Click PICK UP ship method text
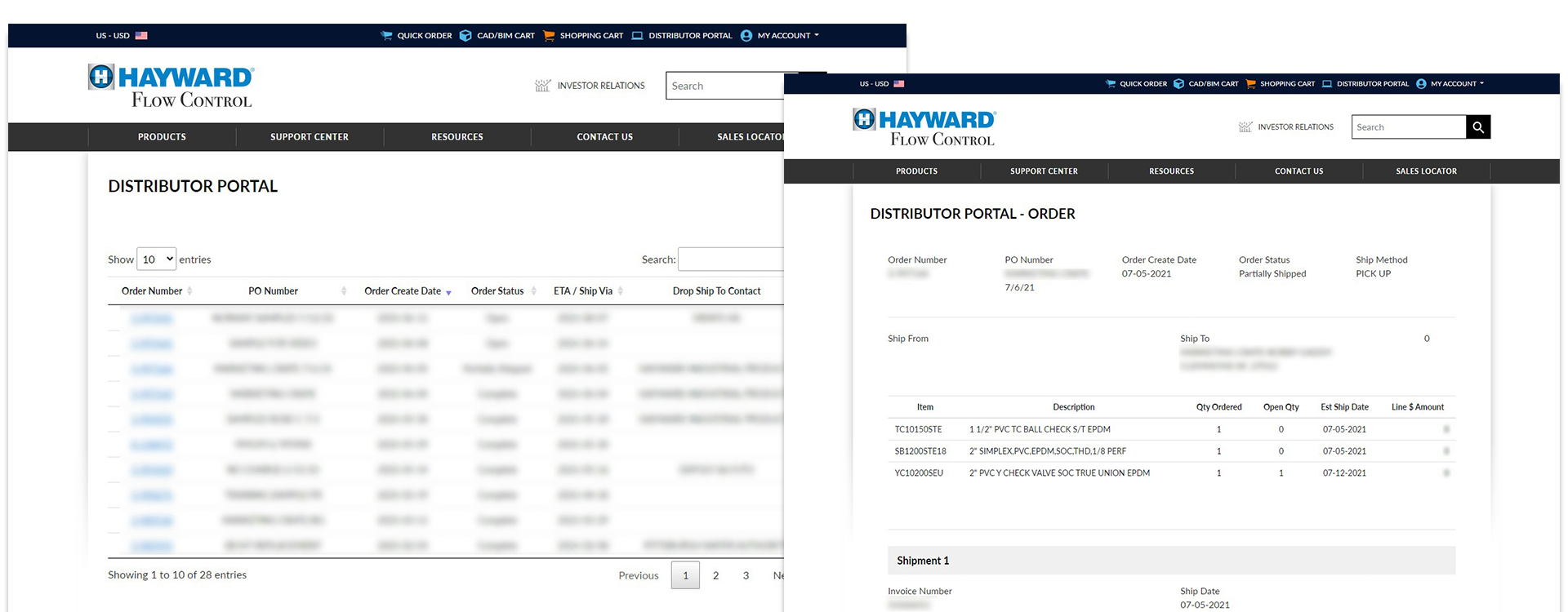 point(1373,274)
